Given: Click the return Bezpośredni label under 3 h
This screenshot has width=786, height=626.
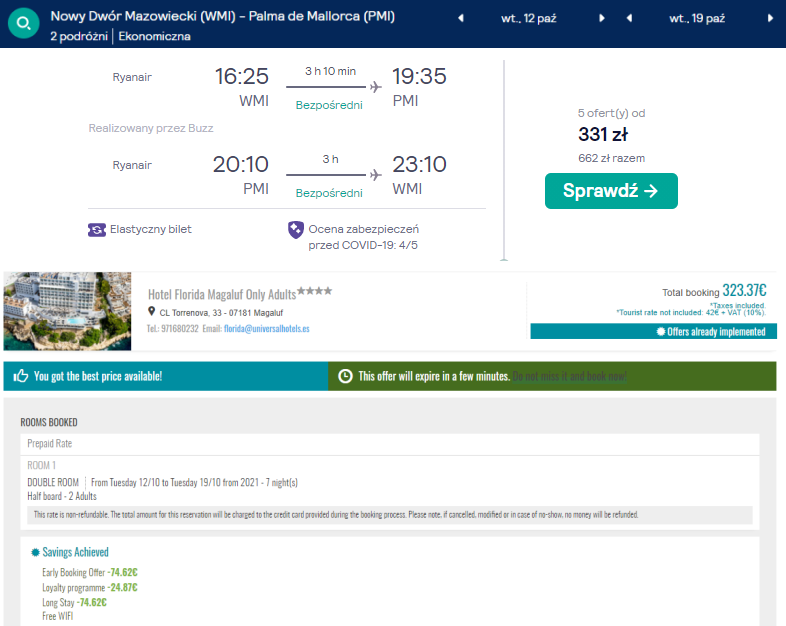Looking at the screenshot, I should (x=329, y=193).
